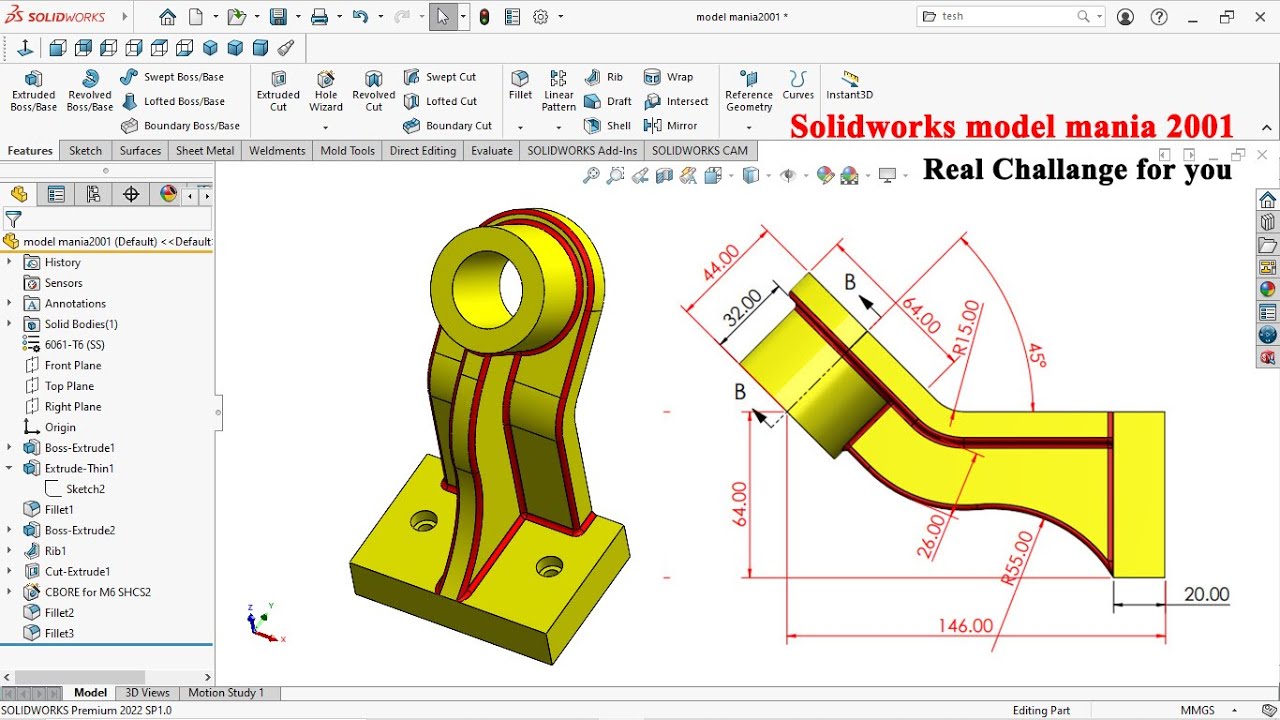Open the Design Library task pane icon
1280x720 pixels.
pyautogui.click(x=1268, y=222)
